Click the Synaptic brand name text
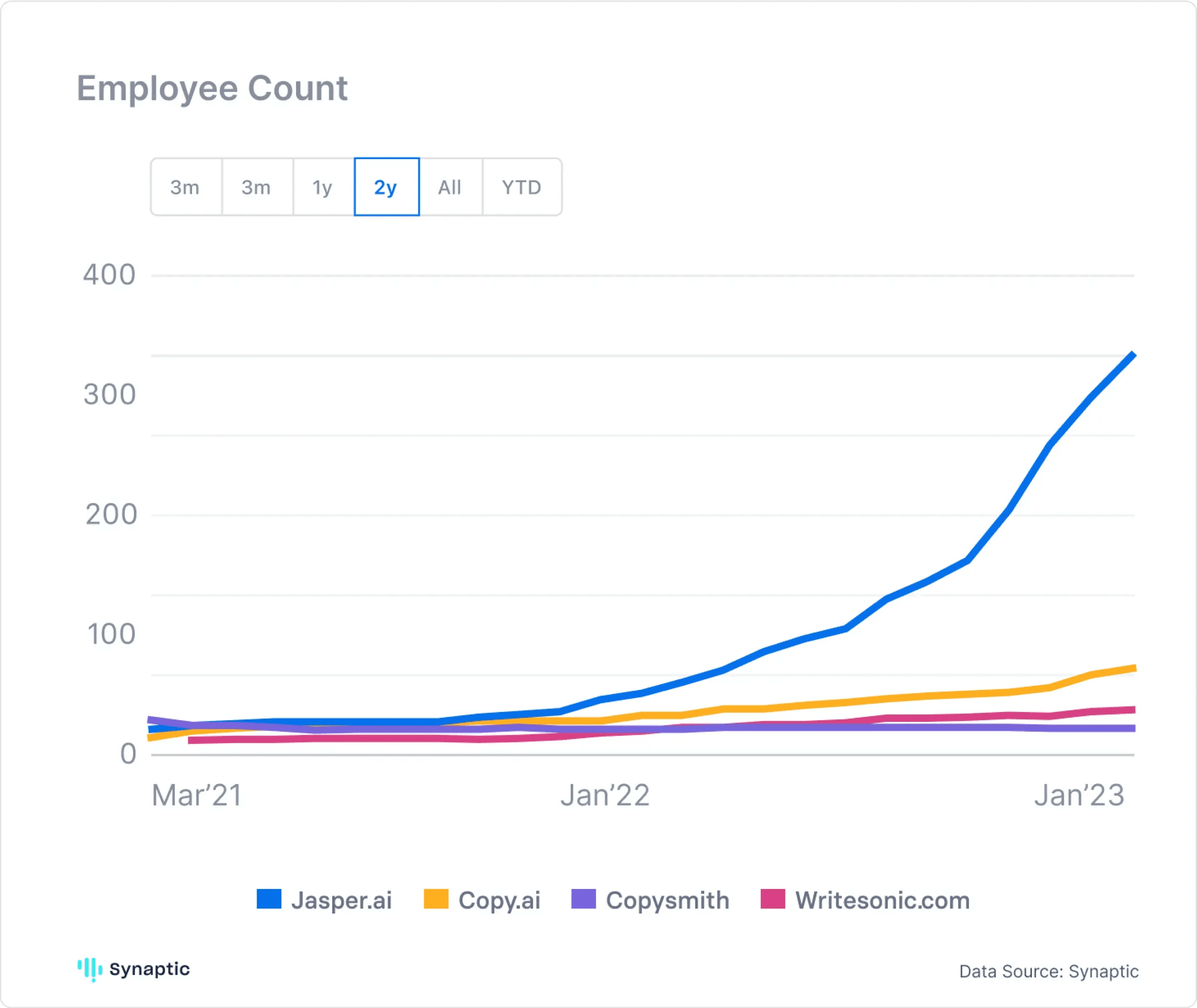 [x=149, y=969]
